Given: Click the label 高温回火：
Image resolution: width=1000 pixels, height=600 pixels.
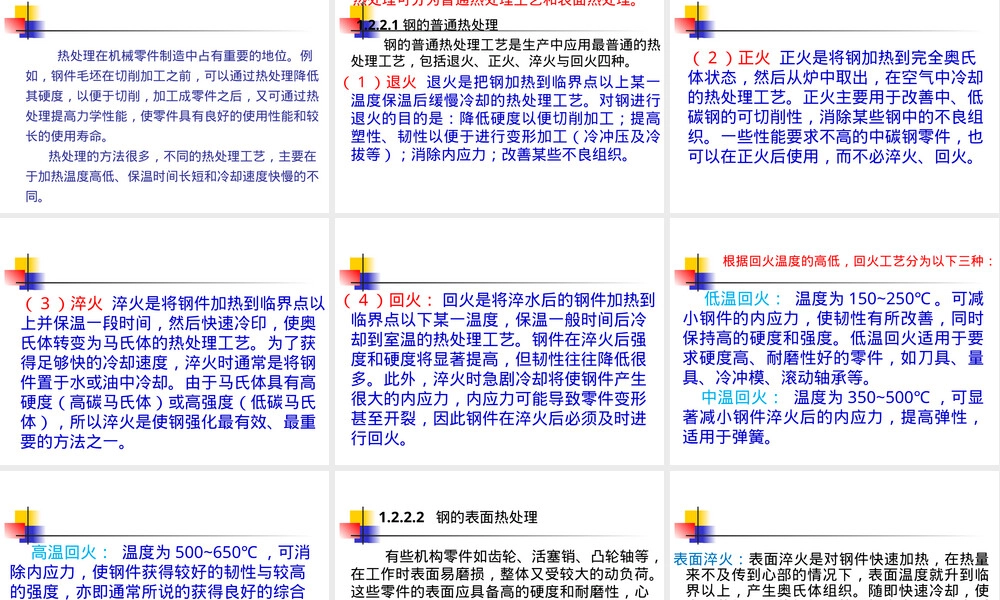Looking at the screenshot, I should (x=70, y=552).
